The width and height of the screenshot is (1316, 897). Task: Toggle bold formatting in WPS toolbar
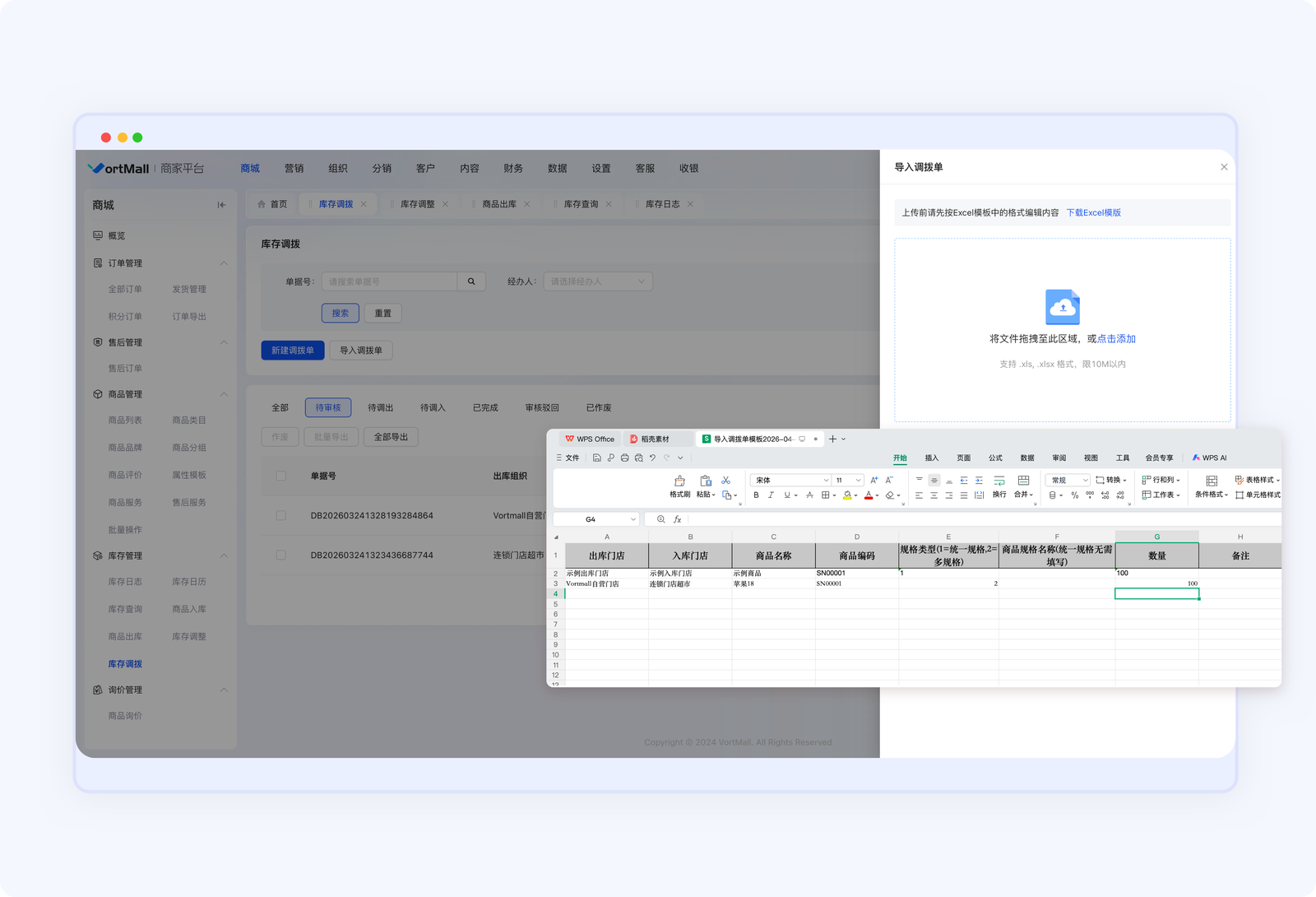756,495
